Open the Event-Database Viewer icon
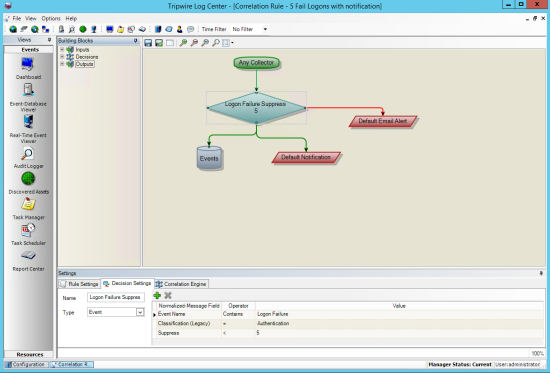 (x=28, y=90)
